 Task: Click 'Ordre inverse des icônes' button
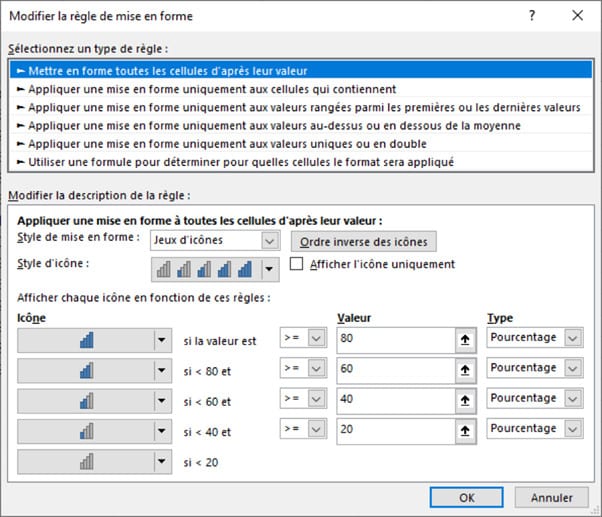pyautogui.click(x=364, y=241)
